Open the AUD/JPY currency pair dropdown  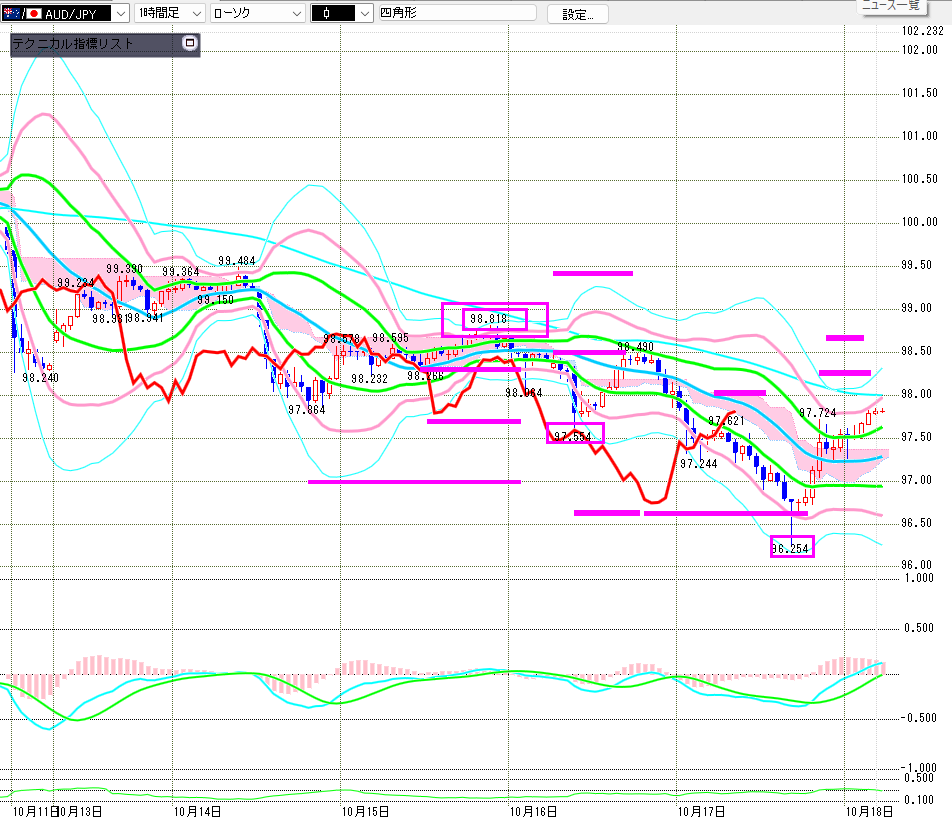tap(119, 13)
